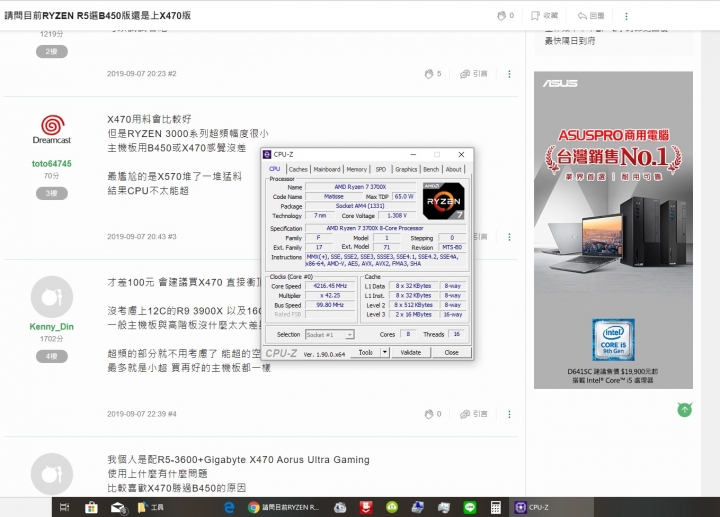Click the Bus Speed value 99.80 MHz
Screen dimensions: 720x517
coord(331,305)
